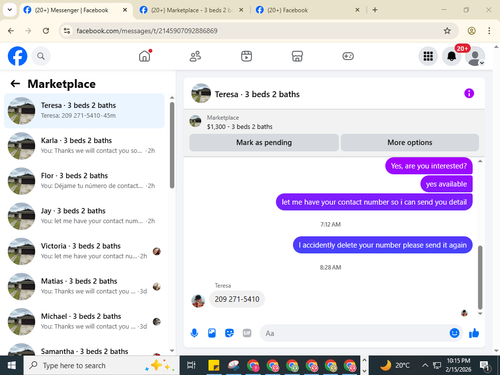Attach a photo using the image icon
Image resolution: width=500 pixels, height=375 pixels.
click(212, 333)
